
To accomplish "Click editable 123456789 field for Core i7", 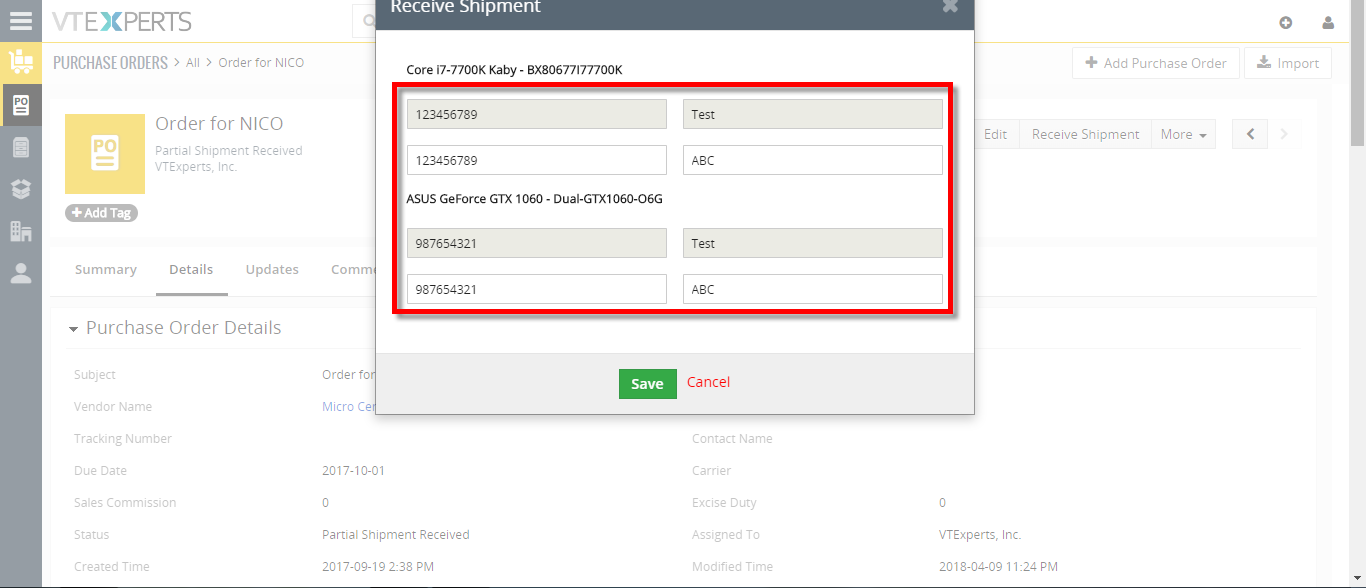I will click(x=536, y=160).
